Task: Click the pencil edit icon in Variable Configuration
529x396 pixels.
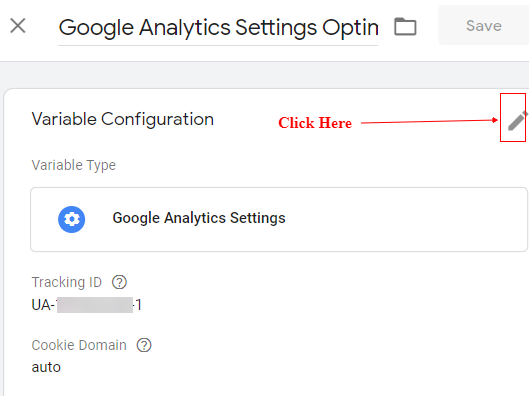Action: [517, 120]
